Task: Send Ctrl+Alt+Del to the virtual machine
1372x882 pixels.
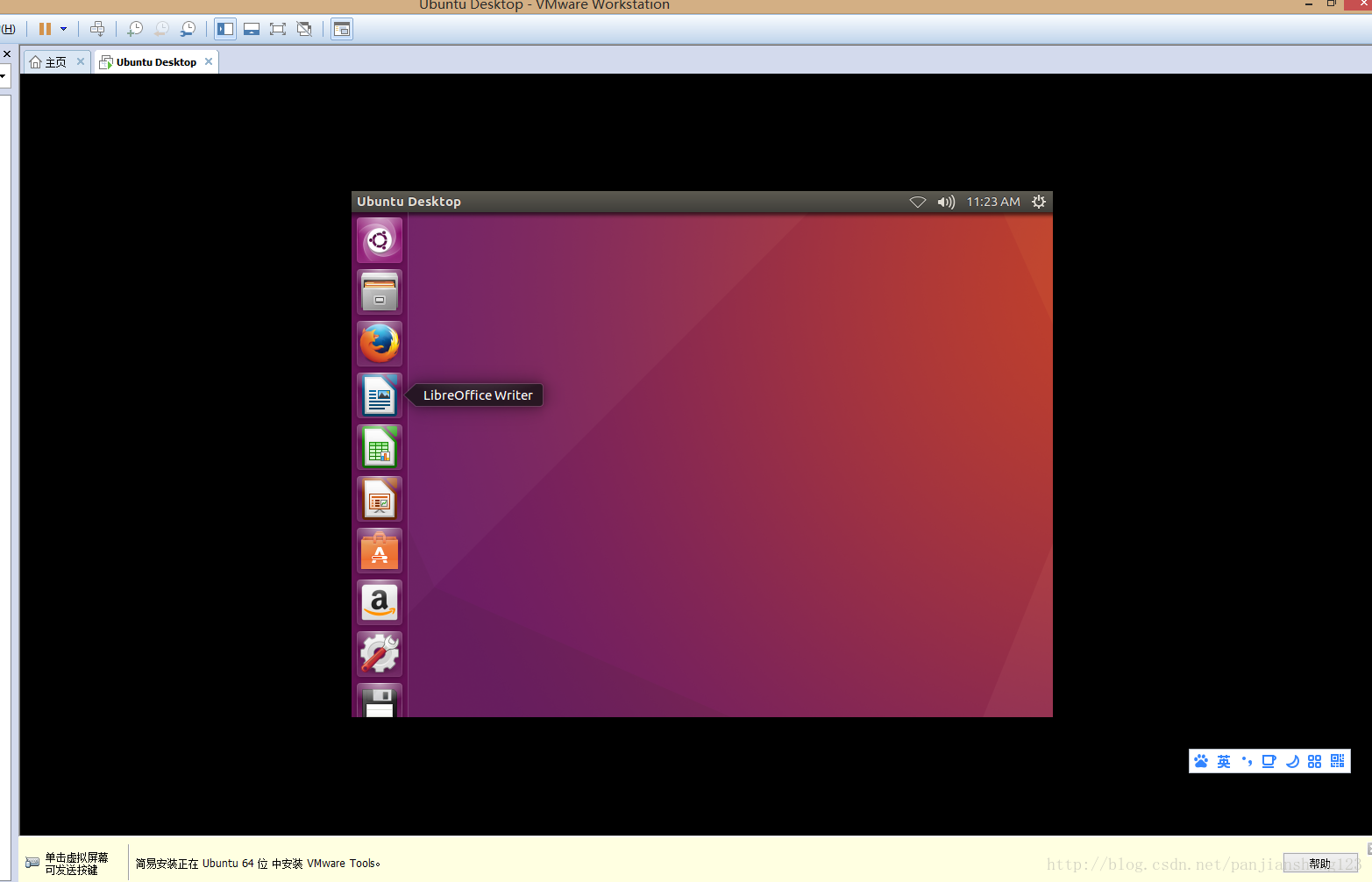Action: 97,29
